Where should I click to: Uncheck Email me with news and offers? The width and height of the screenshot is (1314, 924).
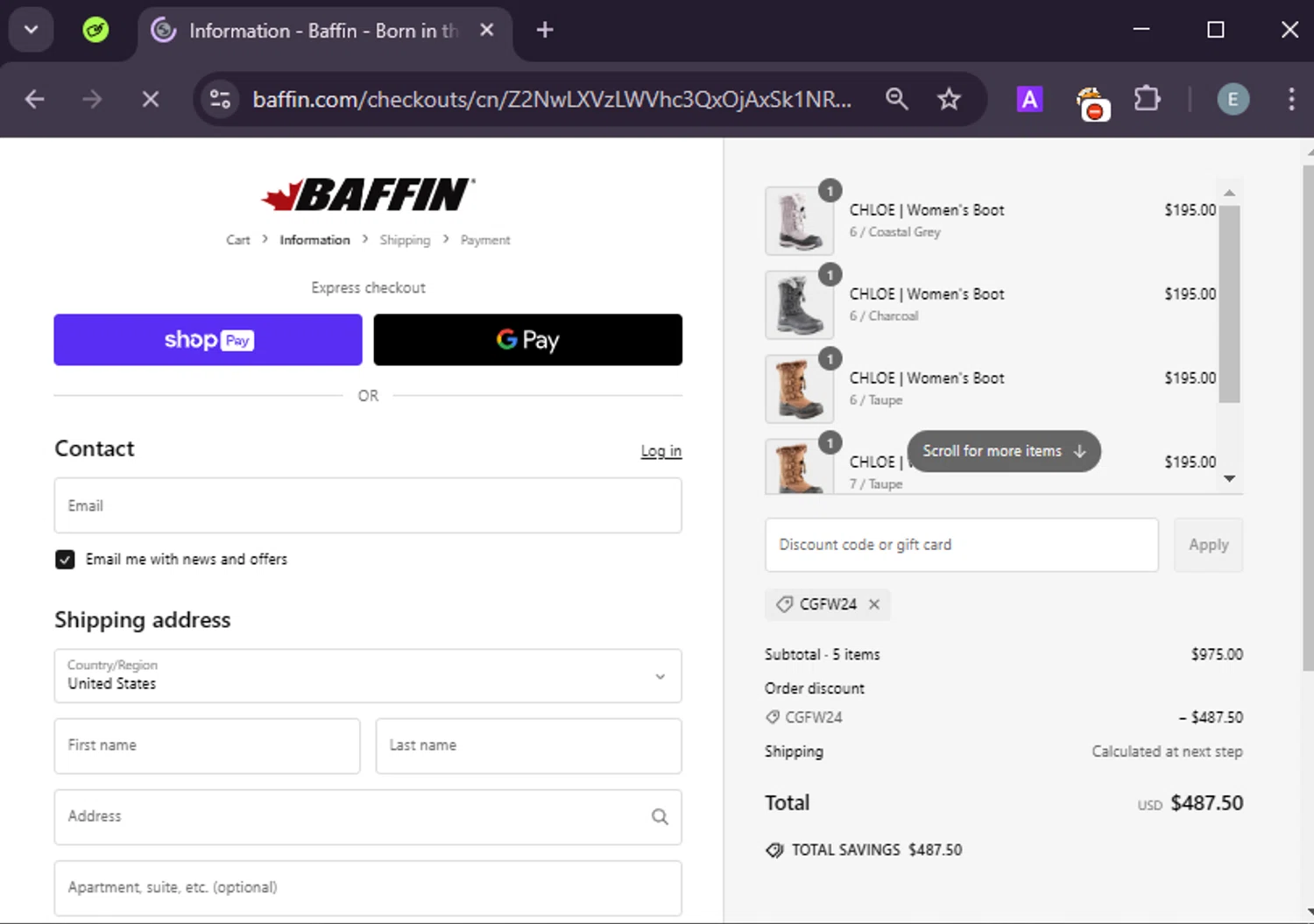(x=65, y=560)
